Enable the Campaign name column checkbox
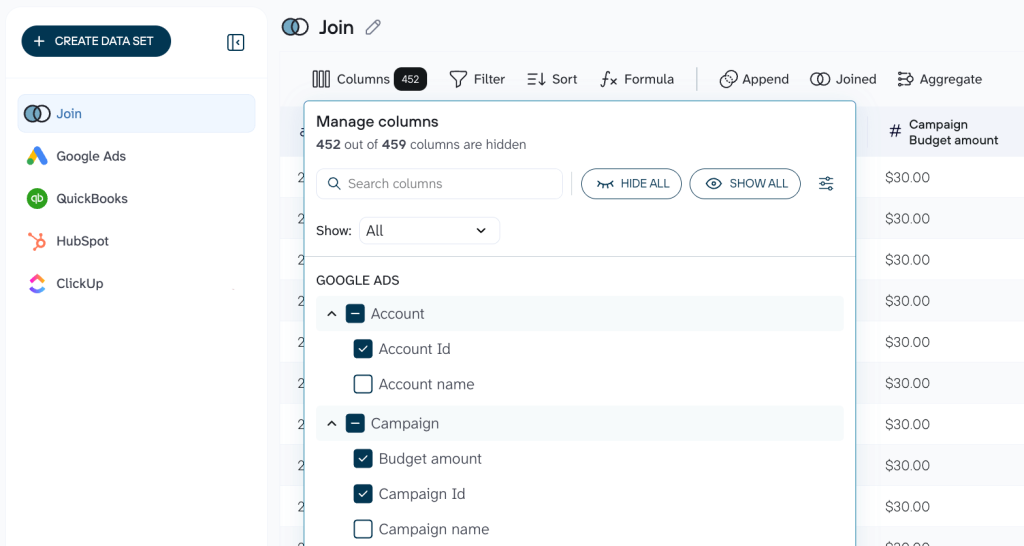This screenshot has width=1024, height=546. point(363,529)
